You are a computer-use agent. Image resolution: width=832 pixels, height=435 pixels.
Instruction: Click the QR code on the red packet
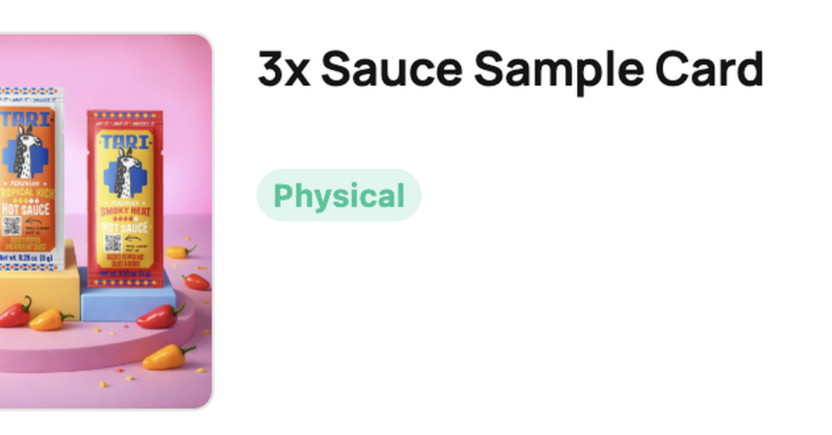coord(112,243)
